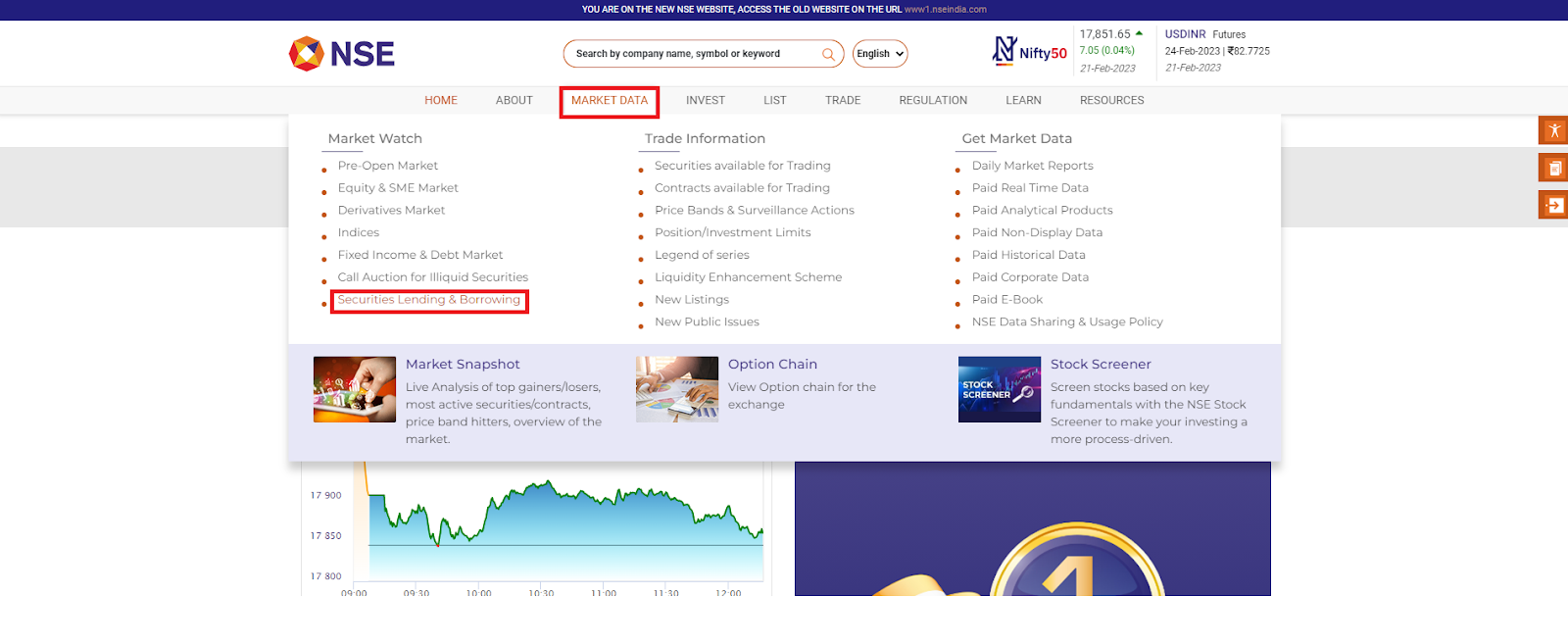Open Paid E-Book link

pyautogui.click(x=1007, y=300)
